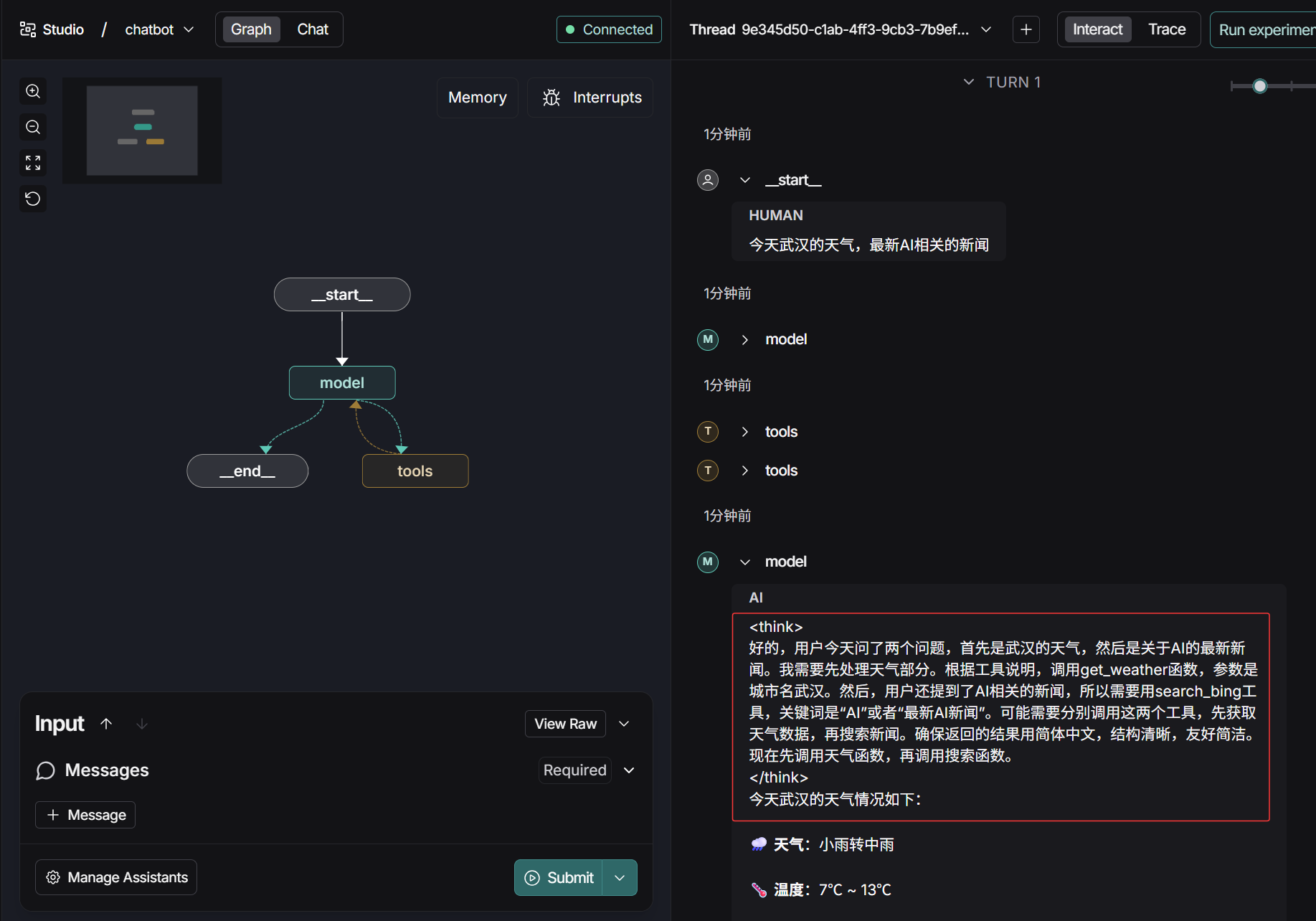Add a new Message
This screenshot has width=1316, height=921.
[85, 815]
